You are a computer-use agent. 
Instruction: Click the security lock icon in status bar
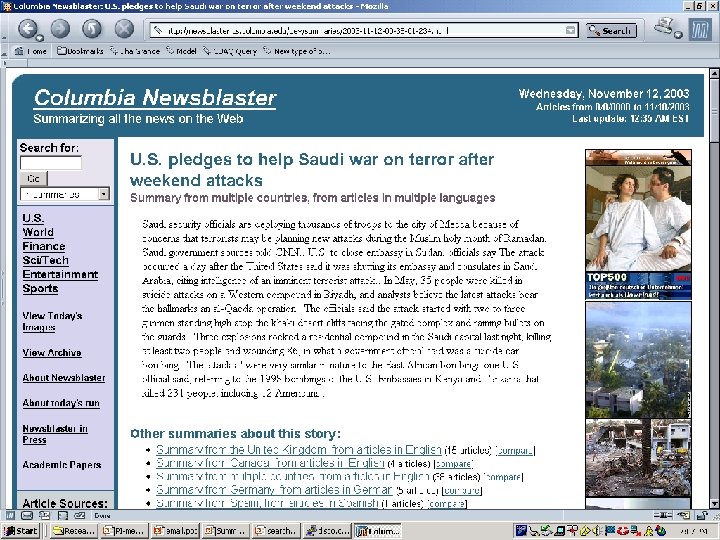[702, 515]
